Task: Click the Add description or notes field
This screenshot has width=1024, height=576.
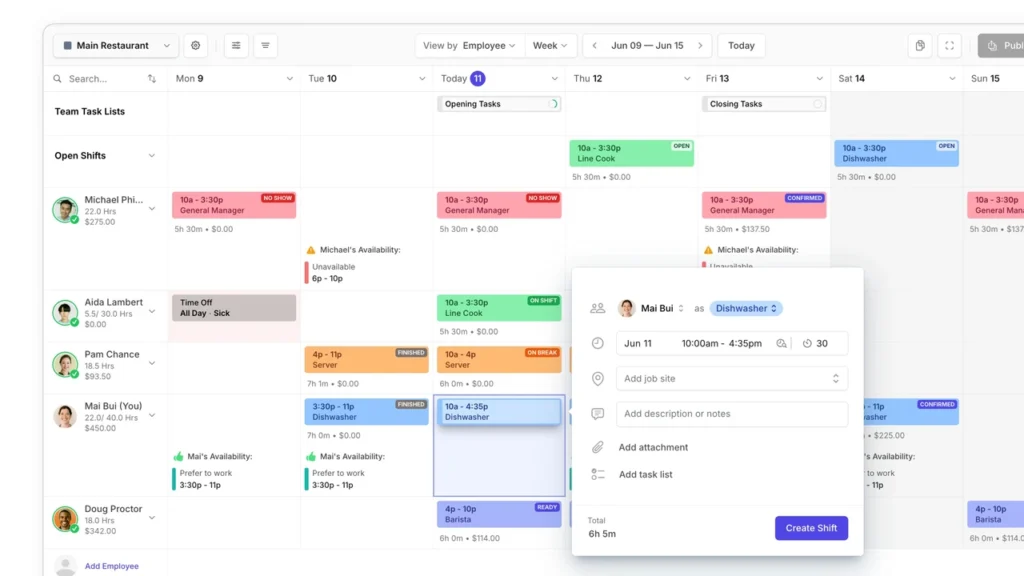Action: (x=732, y=414)
